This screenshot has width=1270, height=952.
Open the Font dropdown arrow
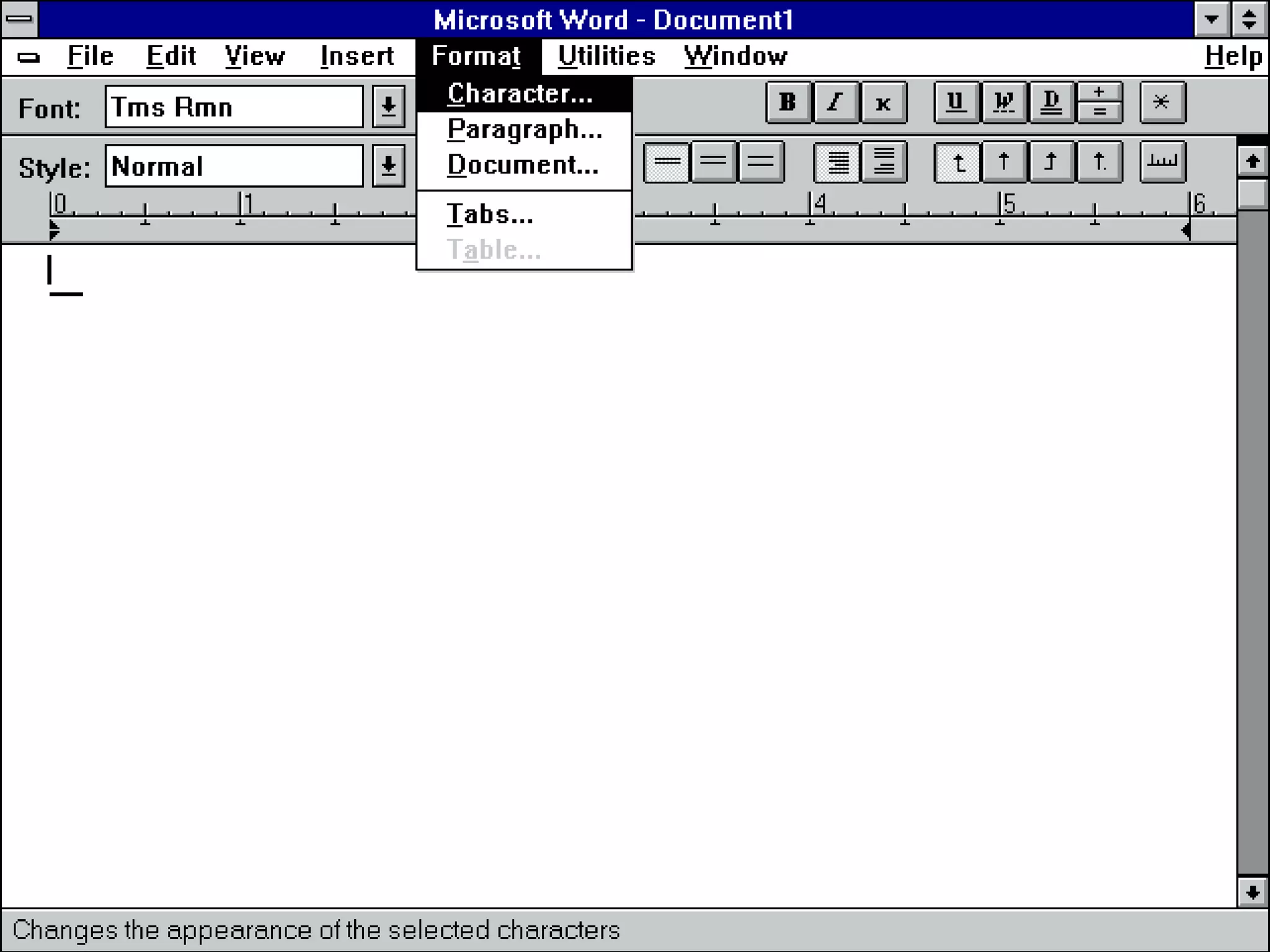point(389,107)
